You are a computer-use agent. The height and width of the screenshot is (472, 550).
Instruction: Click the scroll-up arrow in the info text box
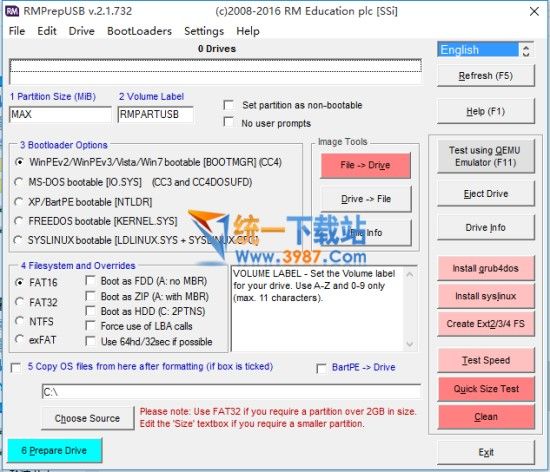410,275
